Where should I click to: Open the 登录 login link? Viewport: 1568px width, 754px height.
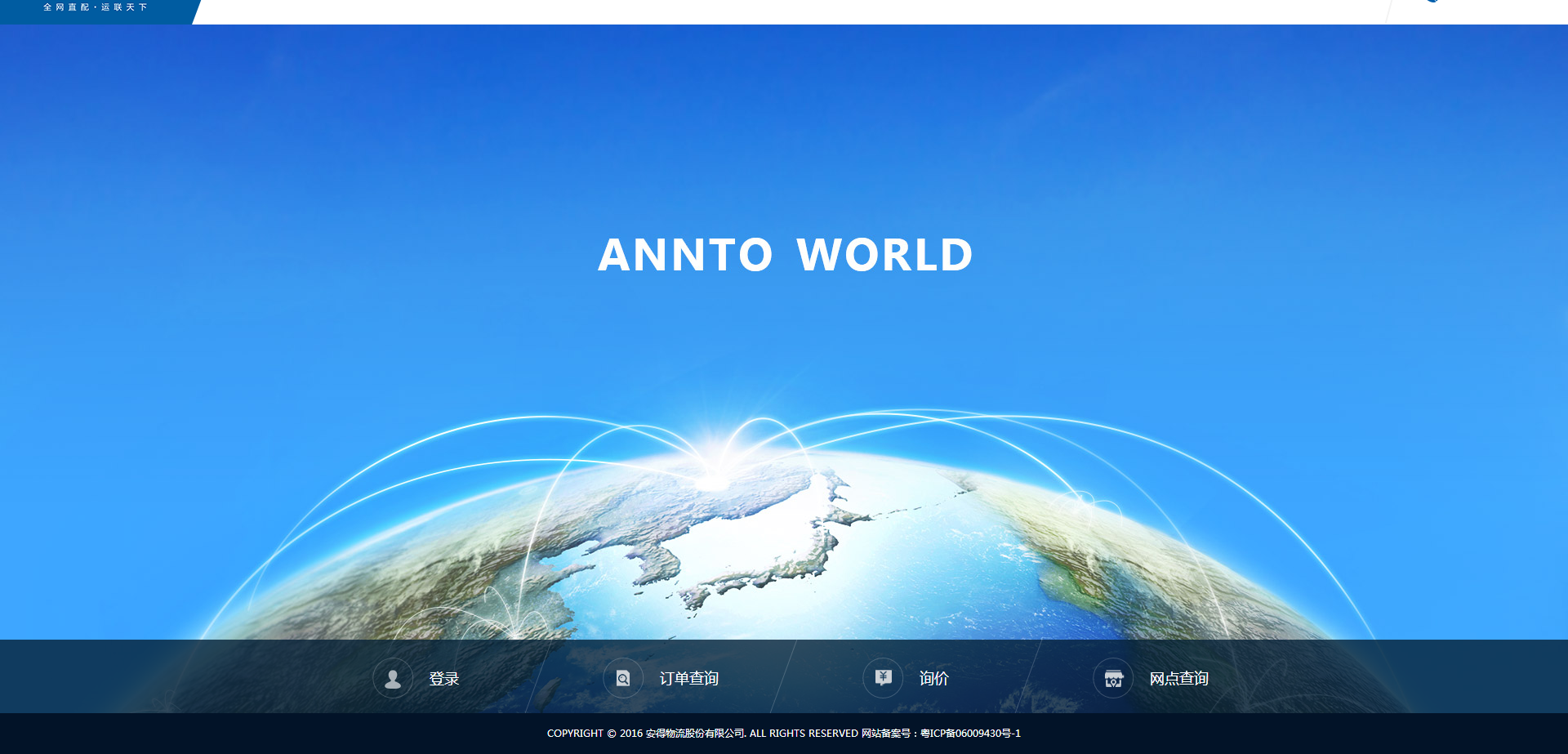(x=444, y=679)
